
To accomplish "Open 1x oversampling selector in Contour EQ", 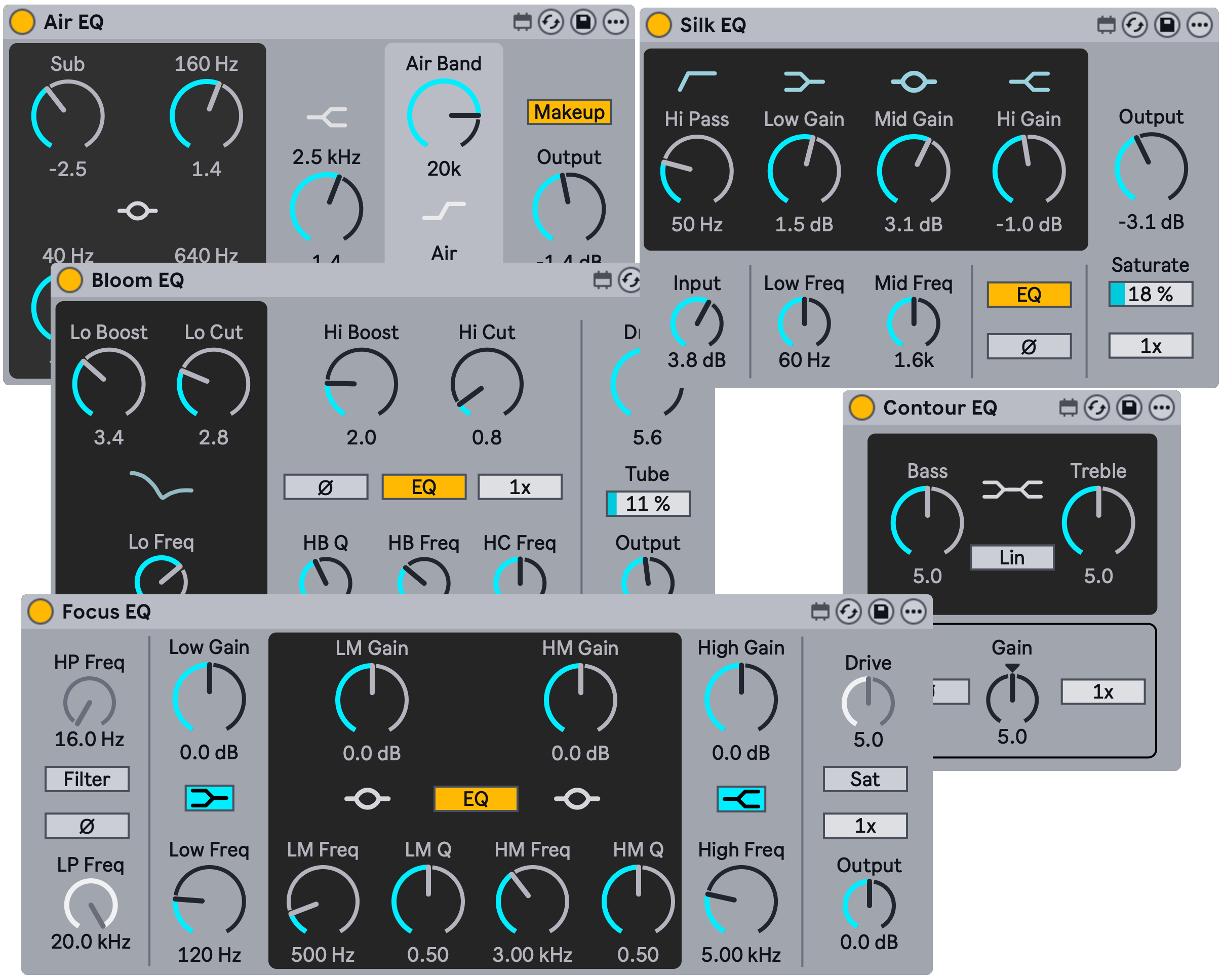I will [x=1103, y=692].
